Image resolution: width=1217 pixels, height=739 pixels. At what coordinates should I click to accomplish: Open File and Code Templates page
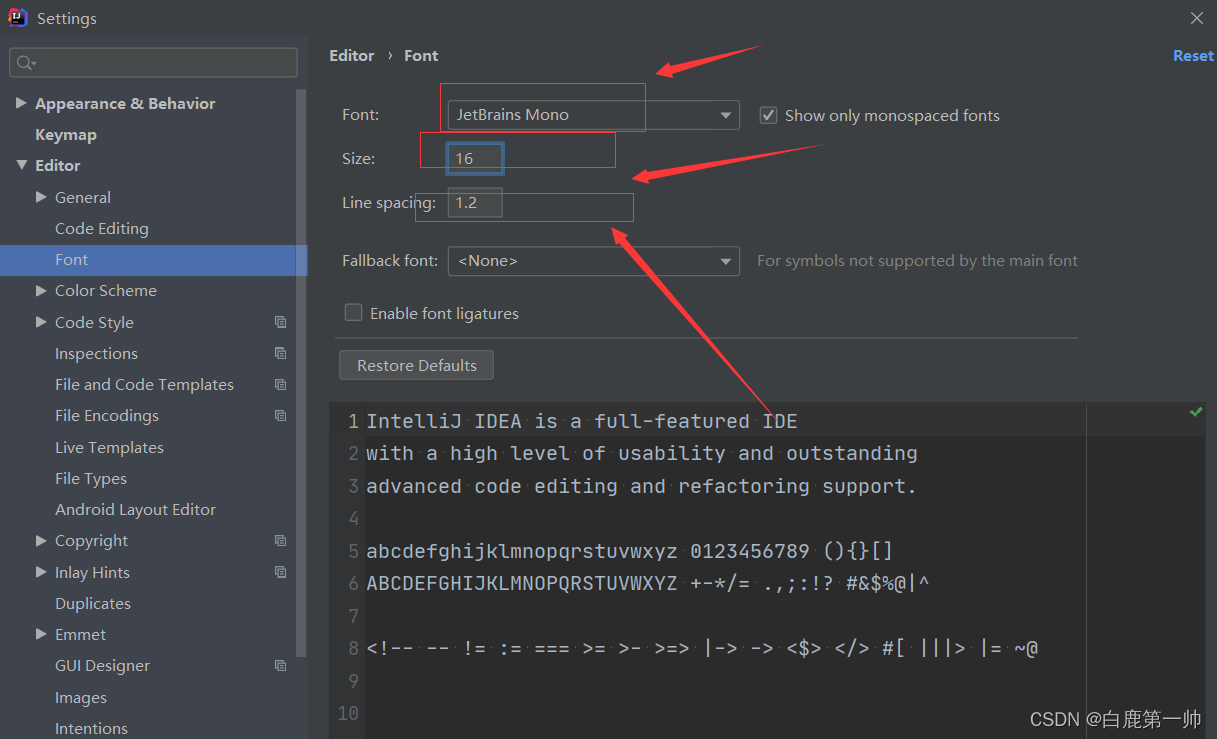coord(144,384)
